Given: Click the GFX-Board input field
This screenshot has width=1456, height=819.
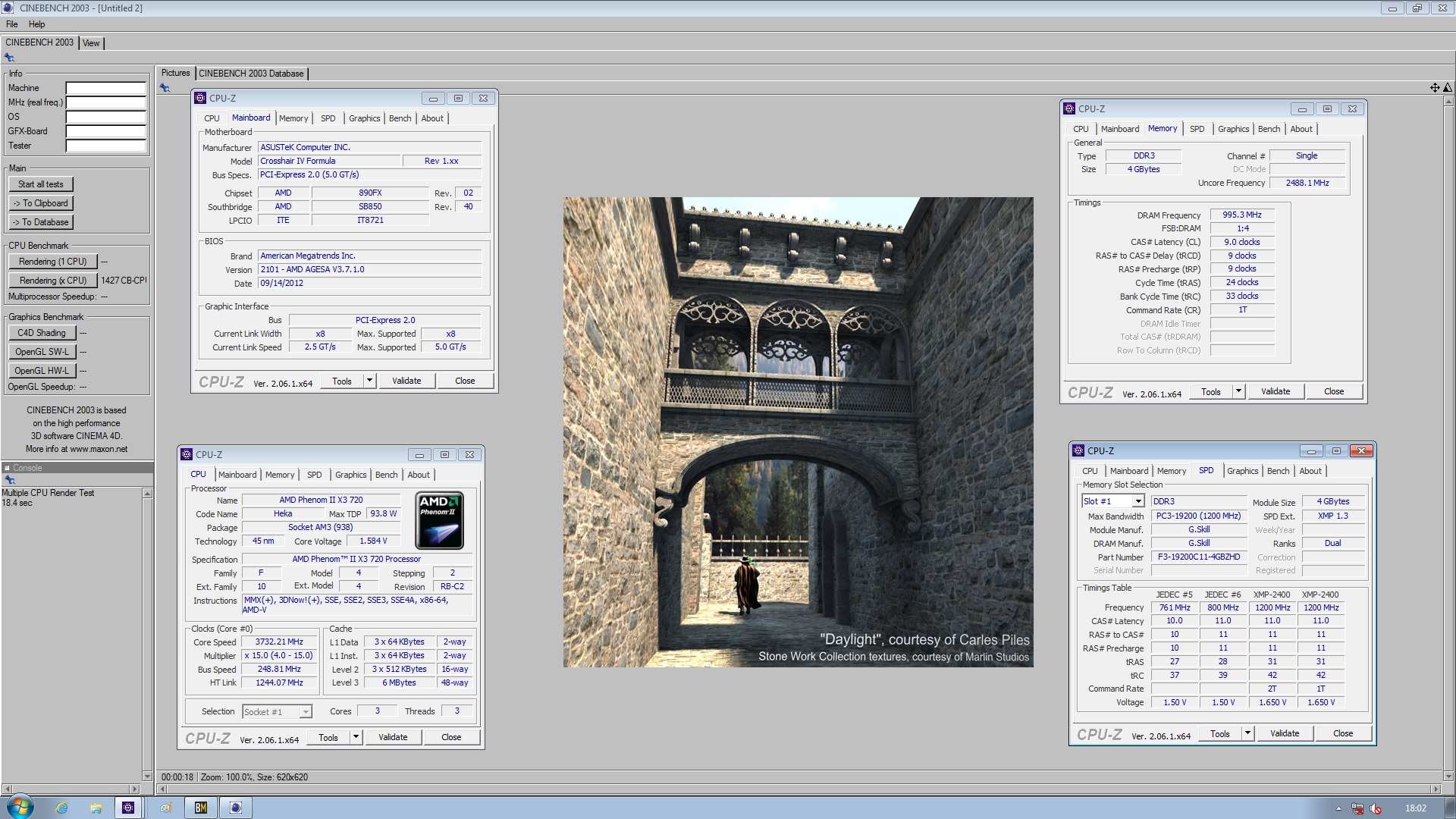Looking at the screenshot, I should pos(105,131).
